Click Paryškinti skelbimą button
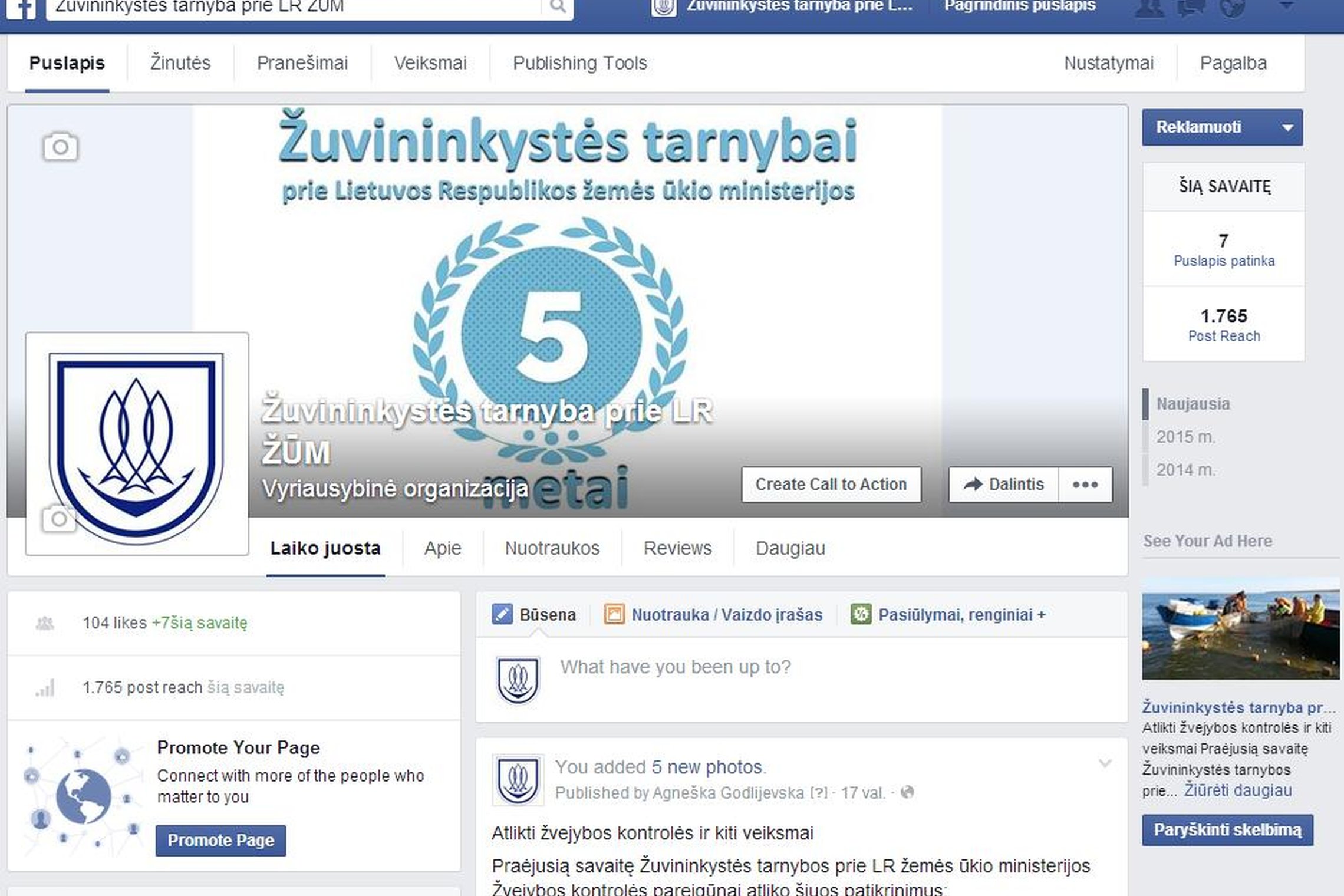 (1228, 830)
